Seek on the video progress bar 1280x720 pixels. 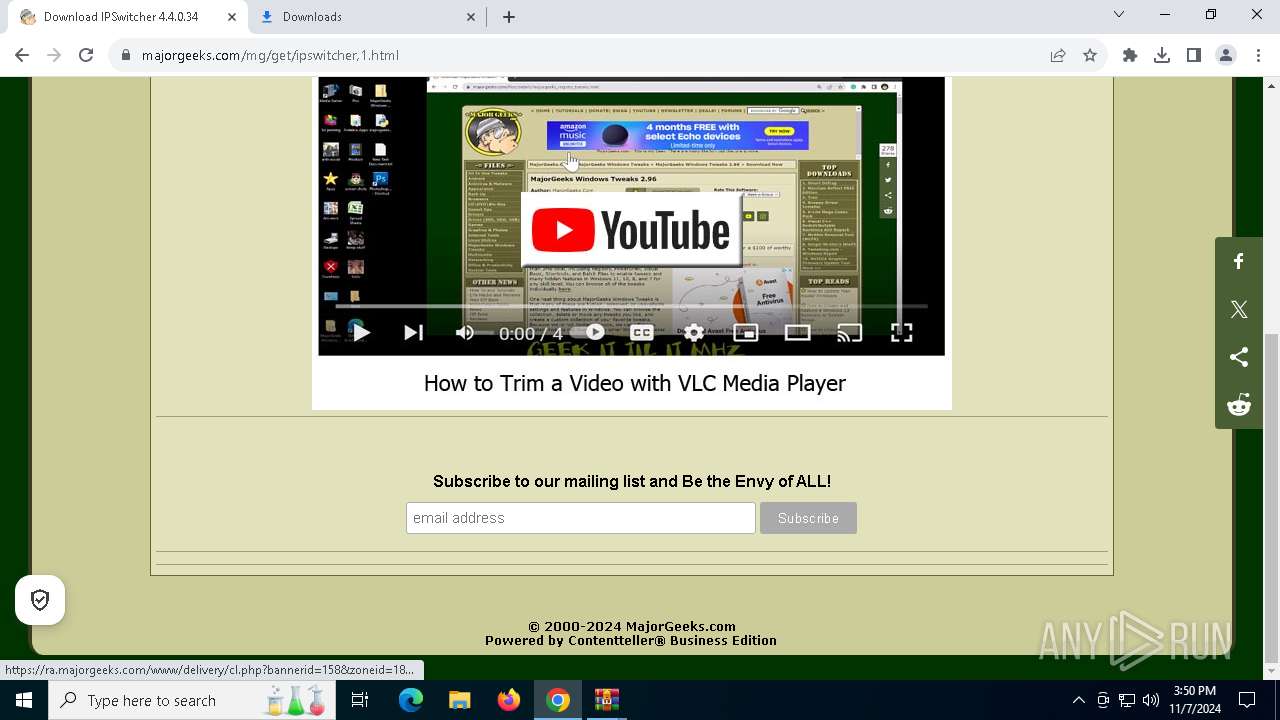630,306
